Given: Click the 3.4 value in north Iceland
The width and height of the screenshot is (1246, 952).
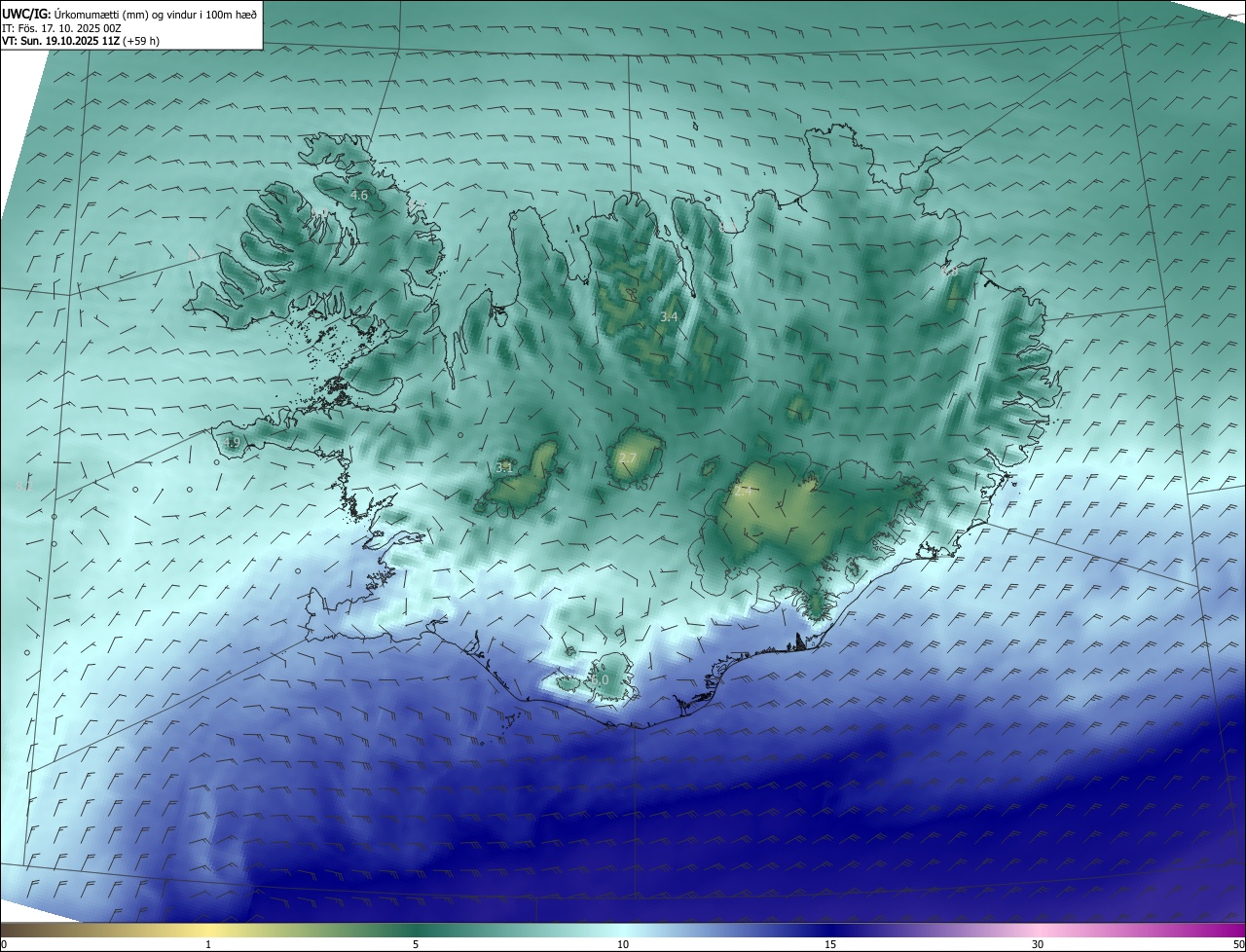Looking at the screenshot, I should pos(669,317).
